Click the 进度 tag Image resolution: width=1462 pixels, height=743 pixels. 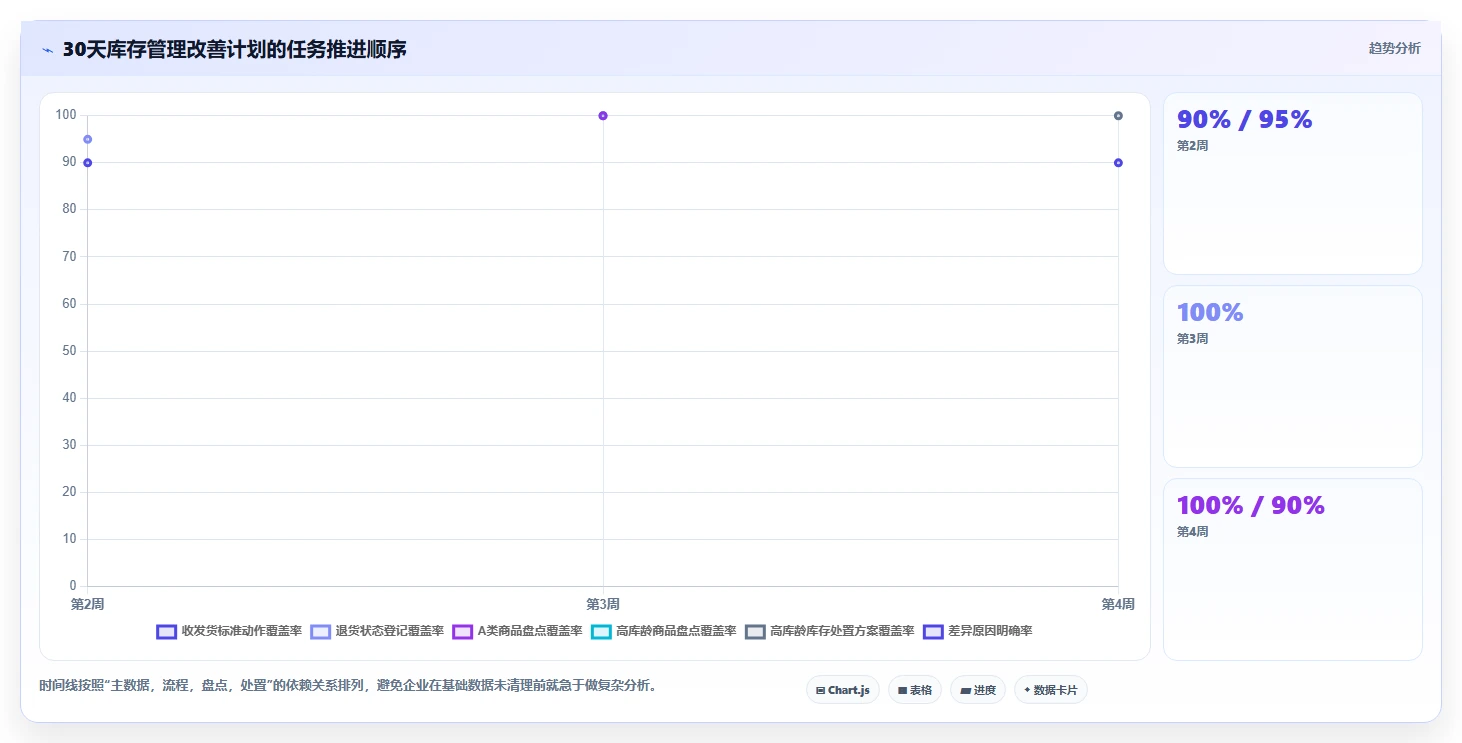[x=978, y=690]
